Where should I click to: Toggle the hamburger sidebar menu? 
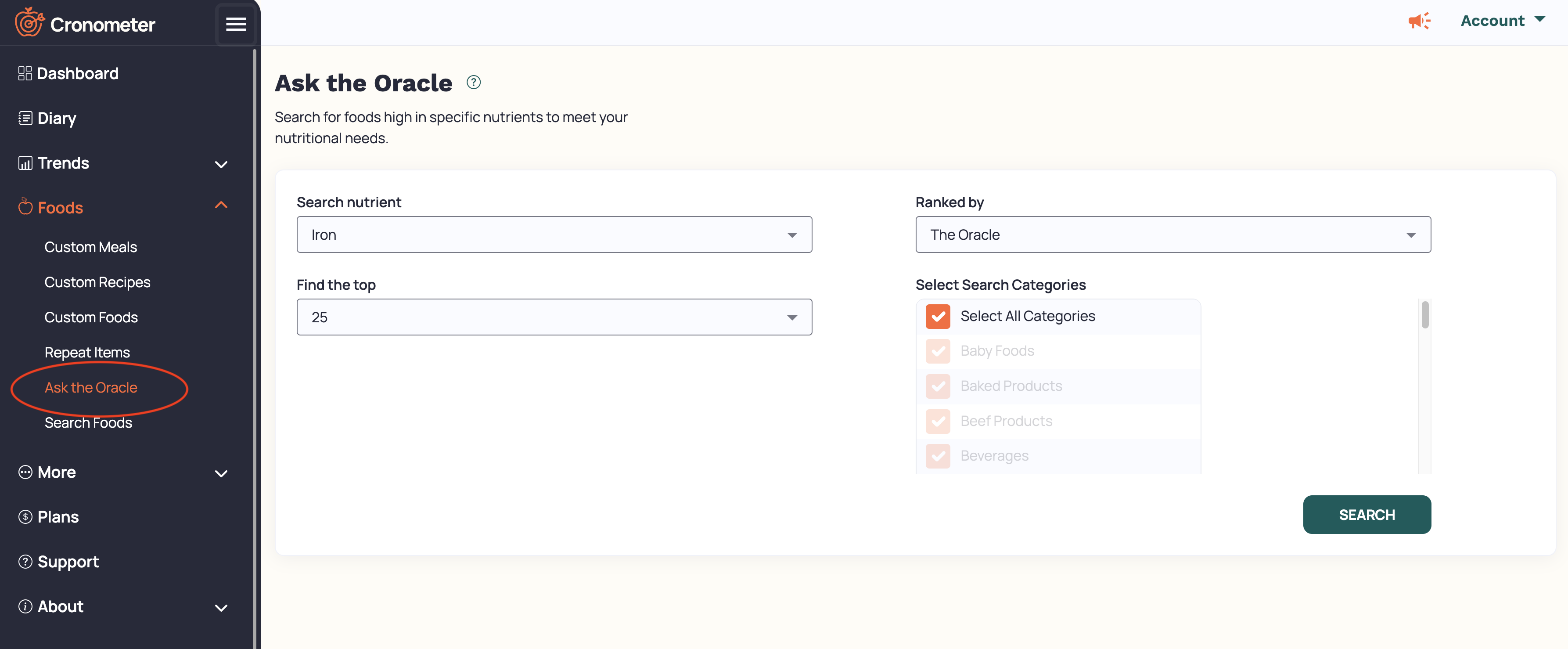coord(236,24)
